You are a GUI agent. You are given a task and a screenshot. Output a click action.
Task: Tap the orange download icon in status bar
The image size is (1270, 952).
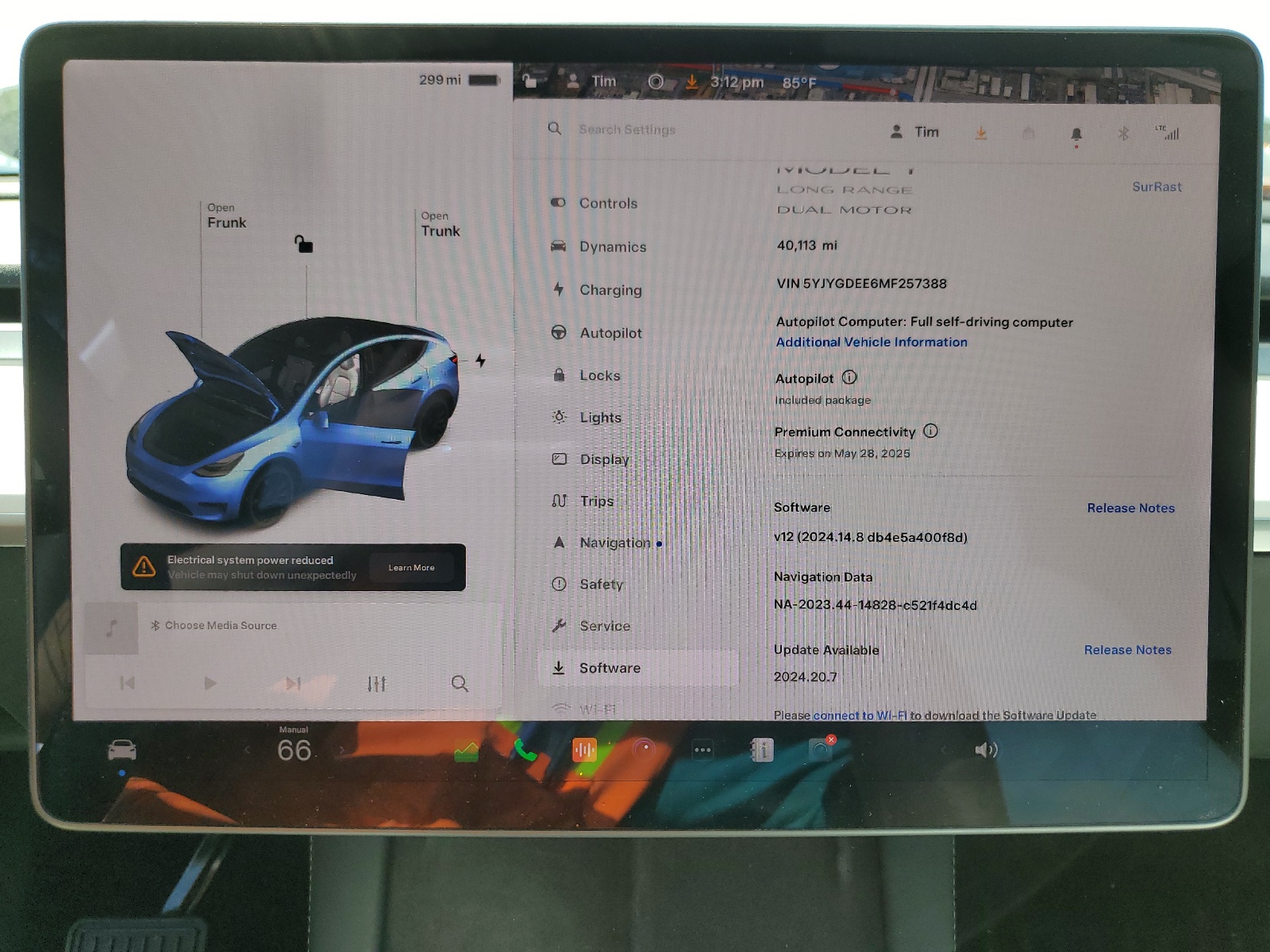click(x=692, y=82)
